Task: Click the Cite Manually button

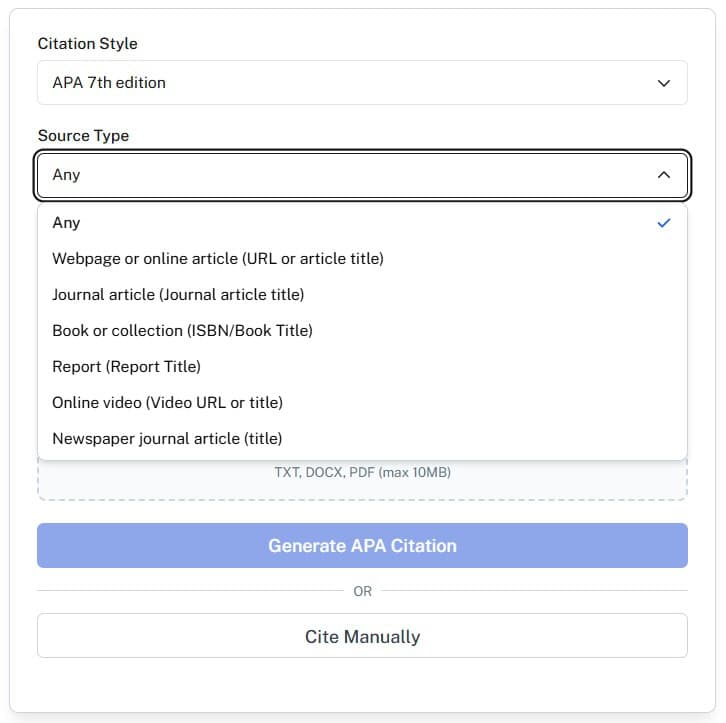Action: click(362, 637)
